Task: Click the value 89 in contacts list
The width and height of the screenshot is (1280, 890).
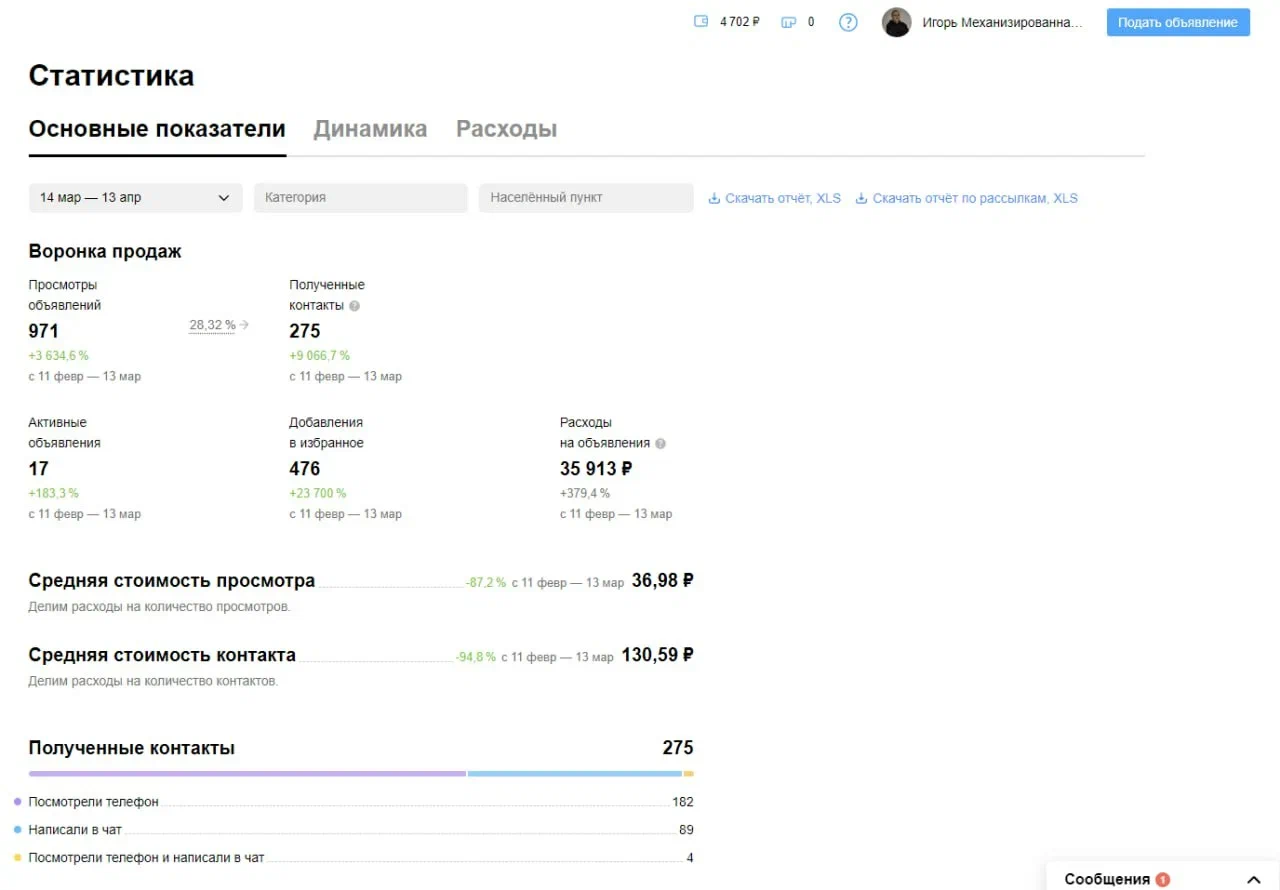Action: point(686,830)
